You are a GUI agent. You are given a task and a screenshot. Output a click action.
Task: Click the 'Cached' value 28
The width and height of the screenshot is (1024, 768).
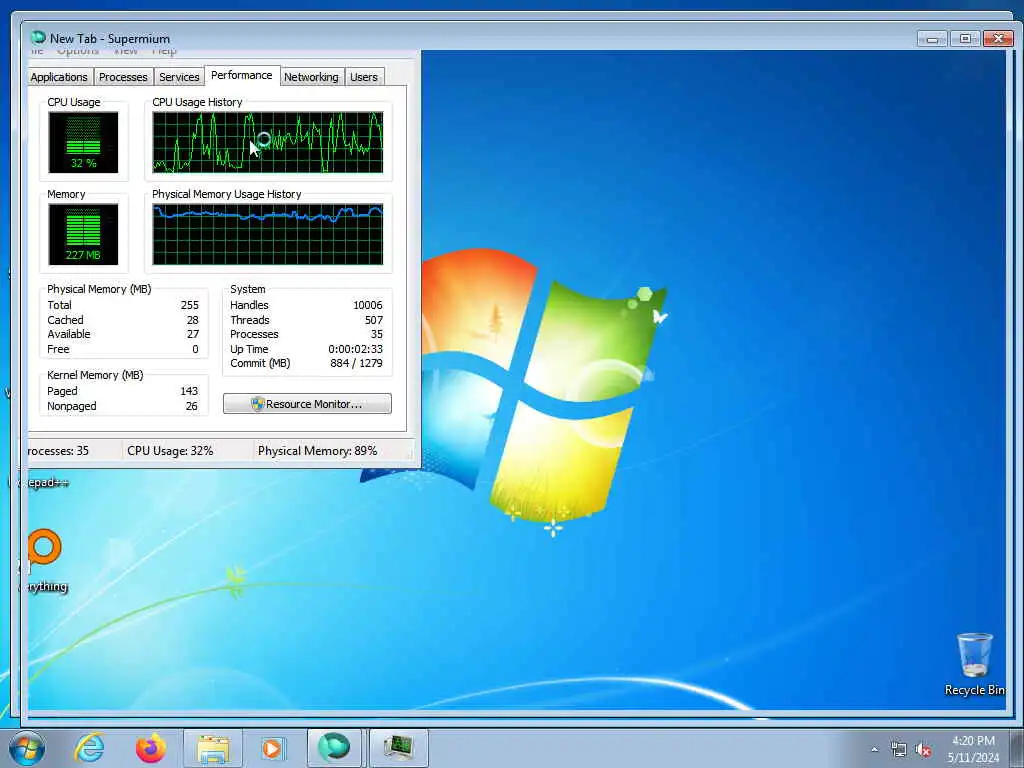point(192,320)
